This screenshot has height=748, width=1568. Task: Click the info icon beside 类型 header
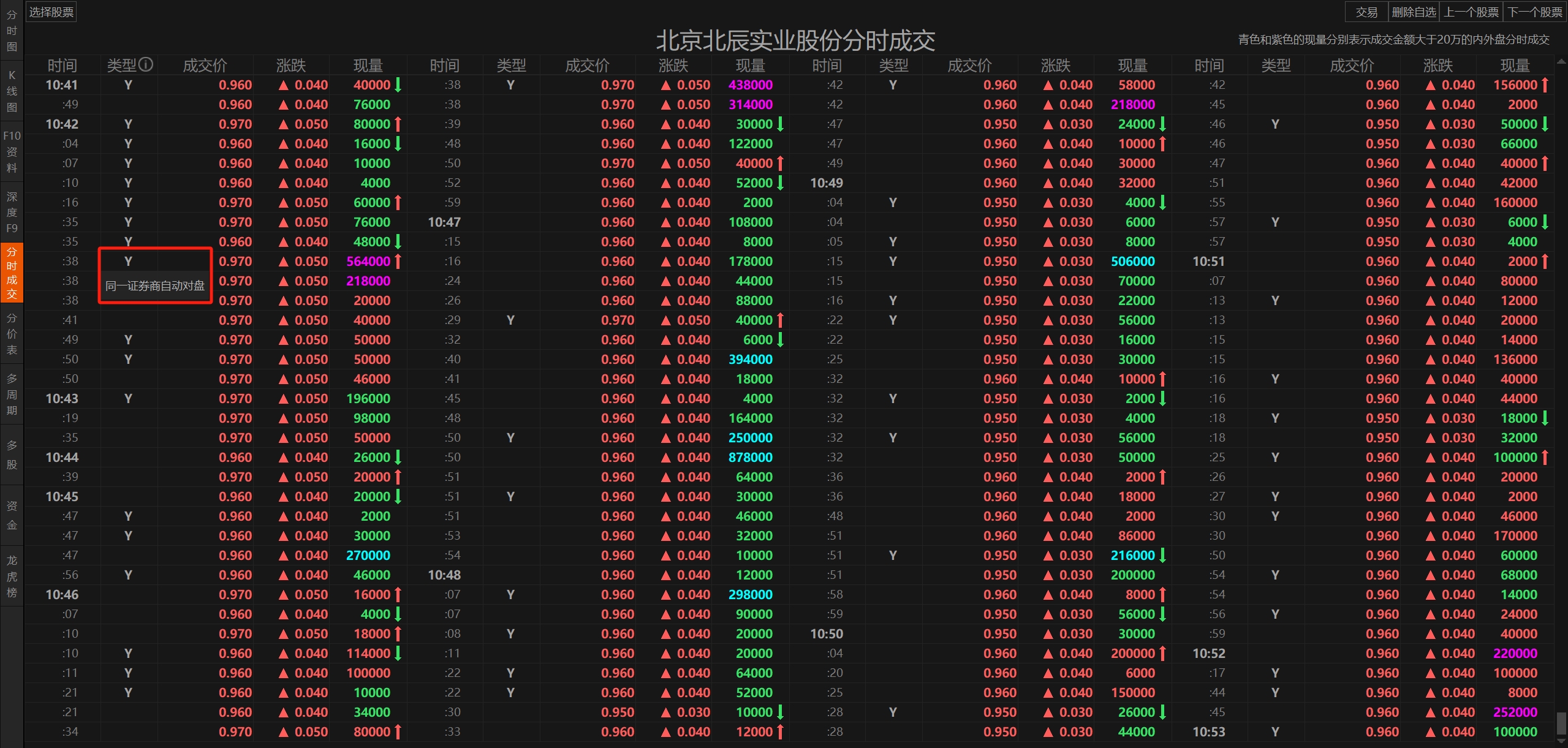pos(146,64)
